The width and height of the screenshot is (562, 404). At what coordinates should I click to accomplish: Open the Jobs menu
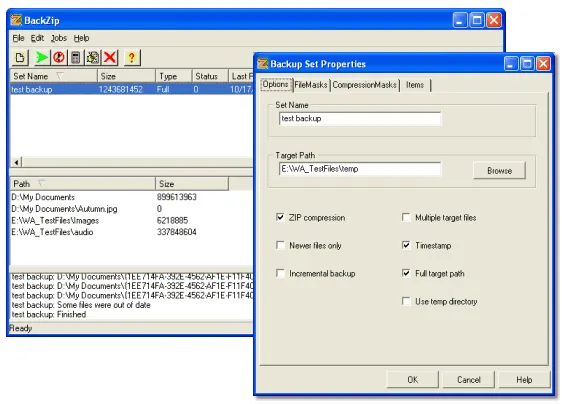pos(58,38)
